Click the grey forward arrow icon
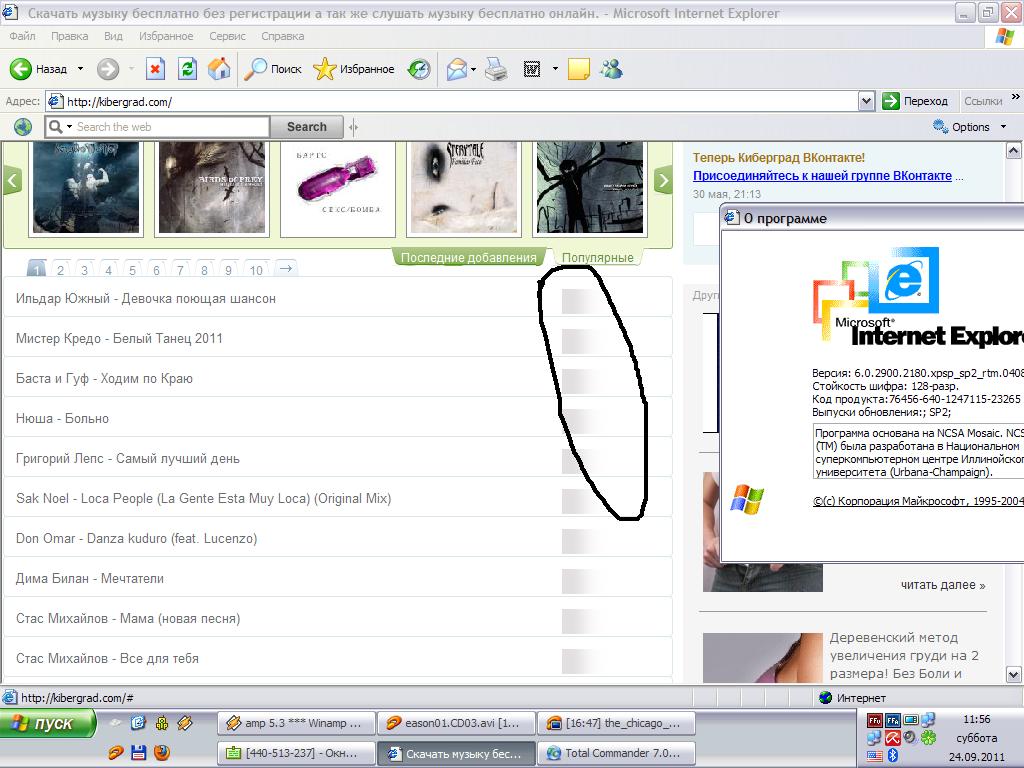The height and width of the screenshot is (768, 1024). click(x=108, y=69)
